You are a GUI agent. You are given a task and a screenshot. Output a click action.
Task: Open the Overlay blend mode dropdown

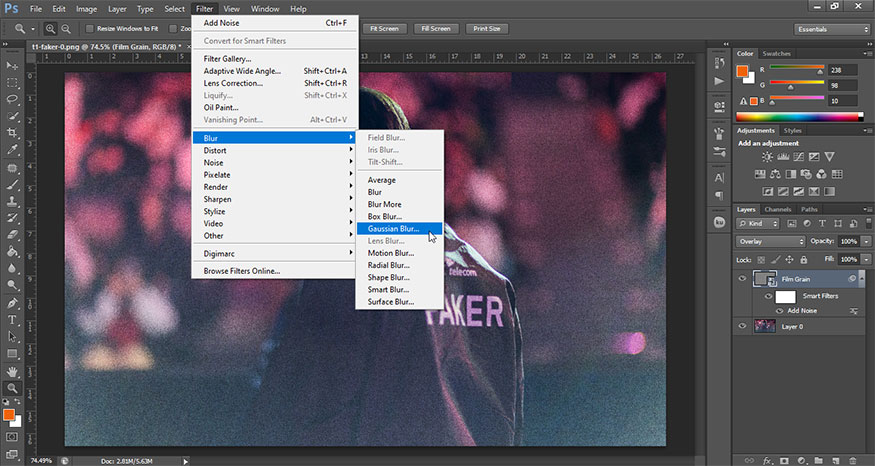coord(770,242)
